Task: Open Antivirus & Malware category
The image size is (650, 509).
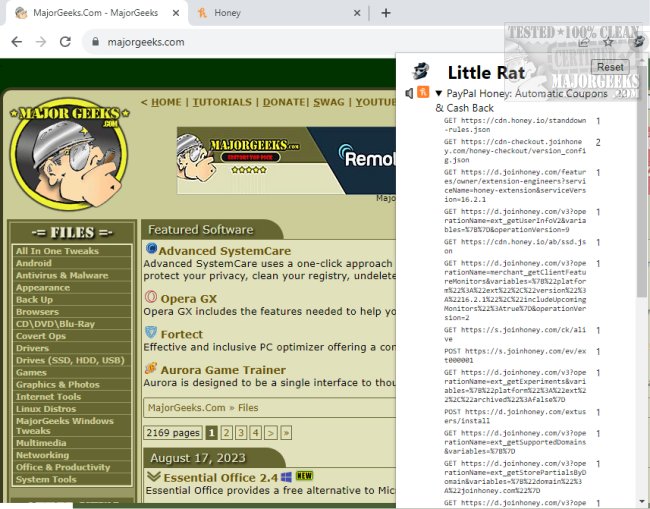Action: (x=62, y=275)
